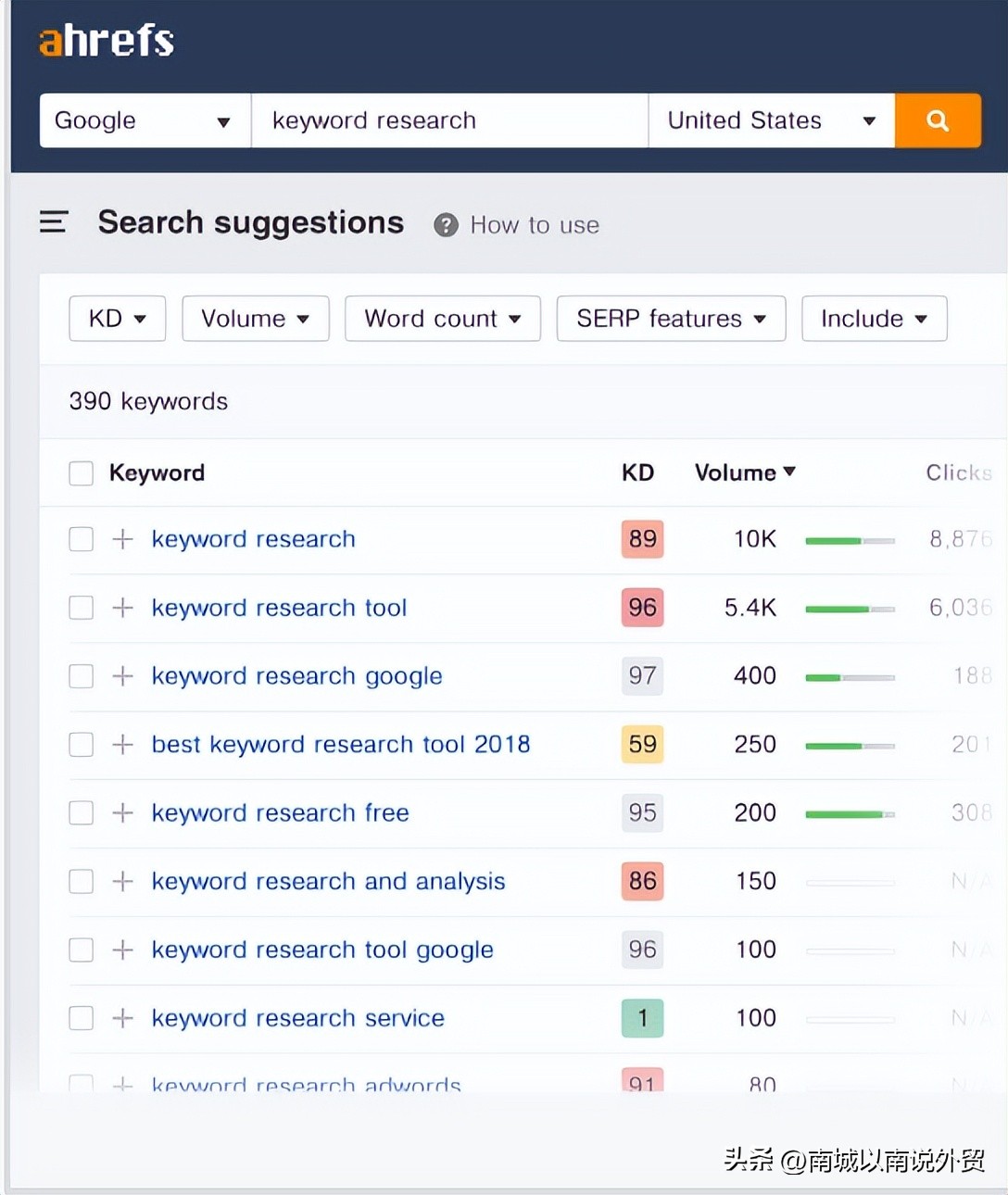
Task: Add 'keyword research' using its plus icon
Action: pyautogui.click(x=122, y=539)
